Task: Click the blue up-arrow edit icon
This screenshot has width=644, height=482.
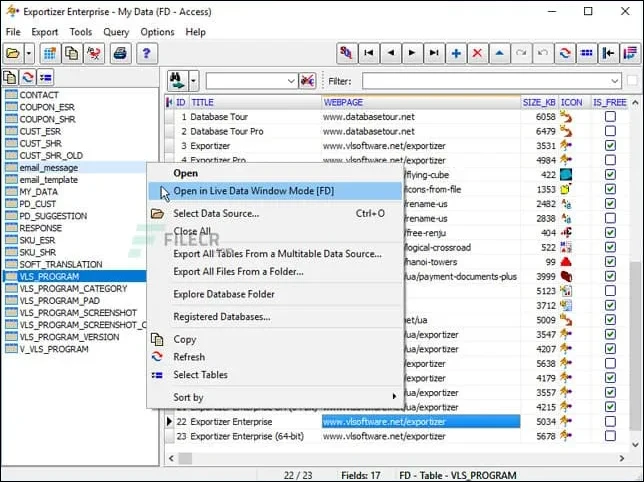Action: [x=499, y=53]
